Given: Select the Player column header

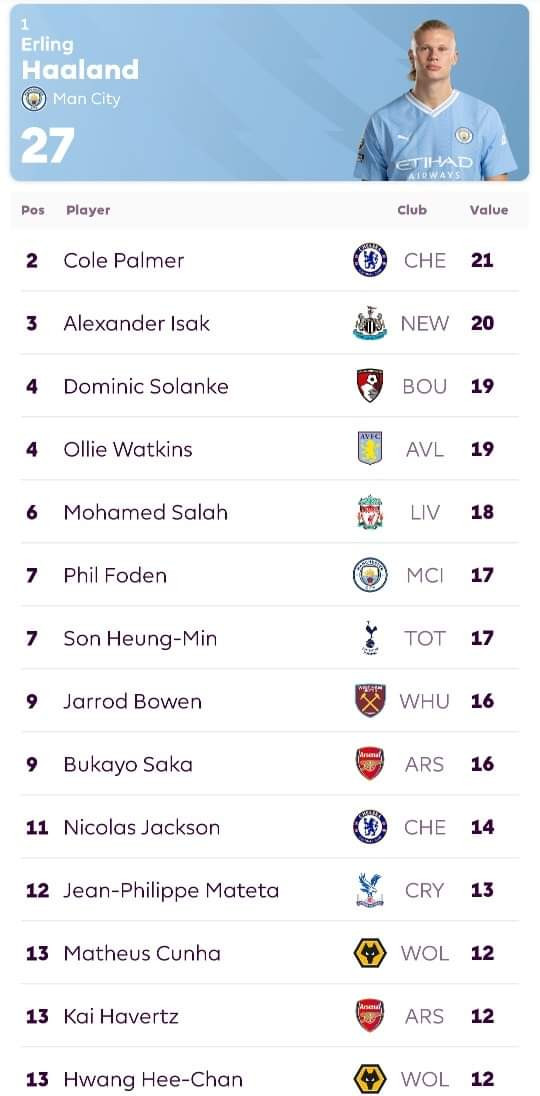Looking at the screenshot, I should tap(88, 210).
